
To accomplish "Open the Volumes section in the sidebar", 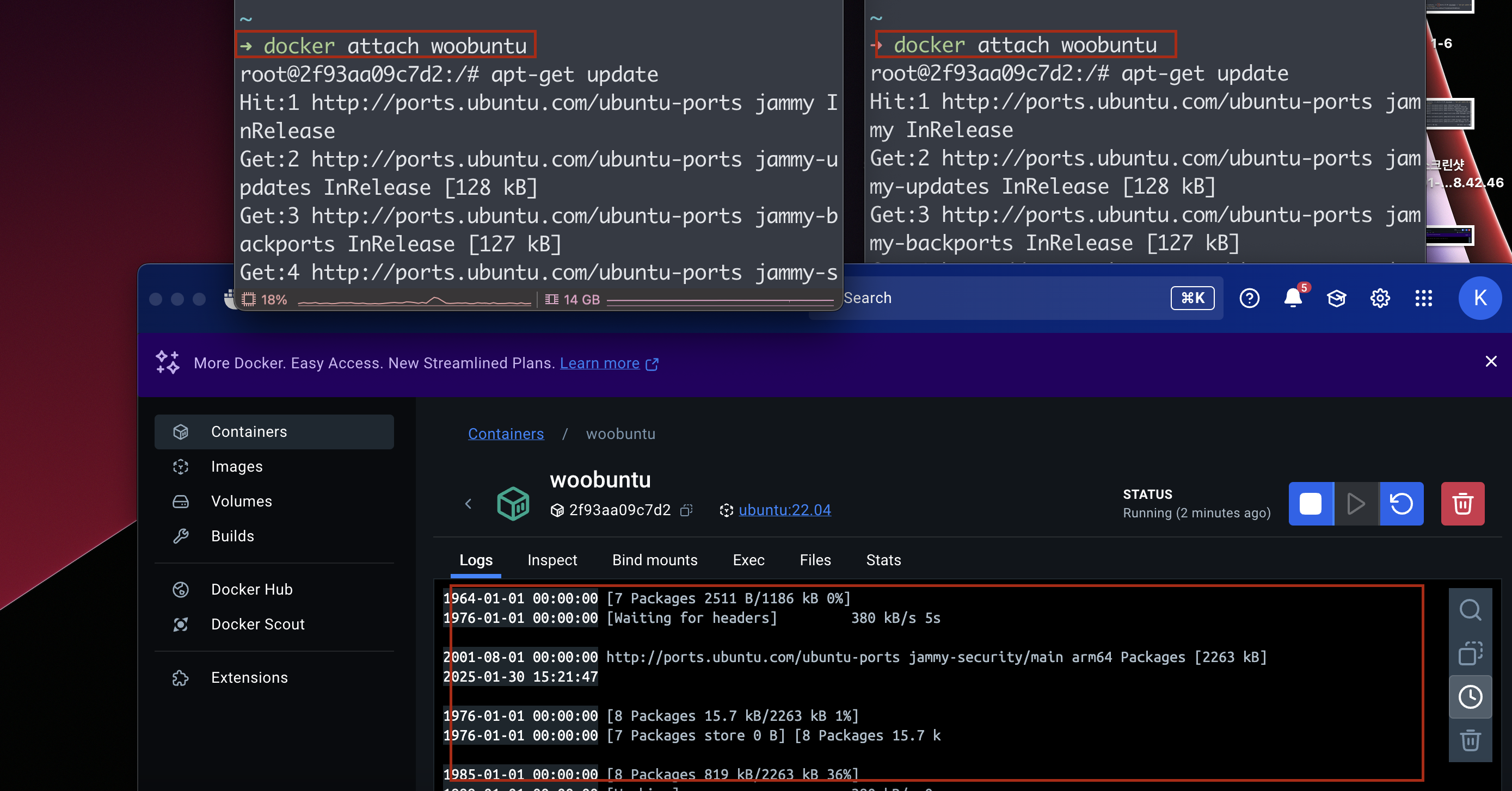I will pyautogui.click(x=274, y=501).
